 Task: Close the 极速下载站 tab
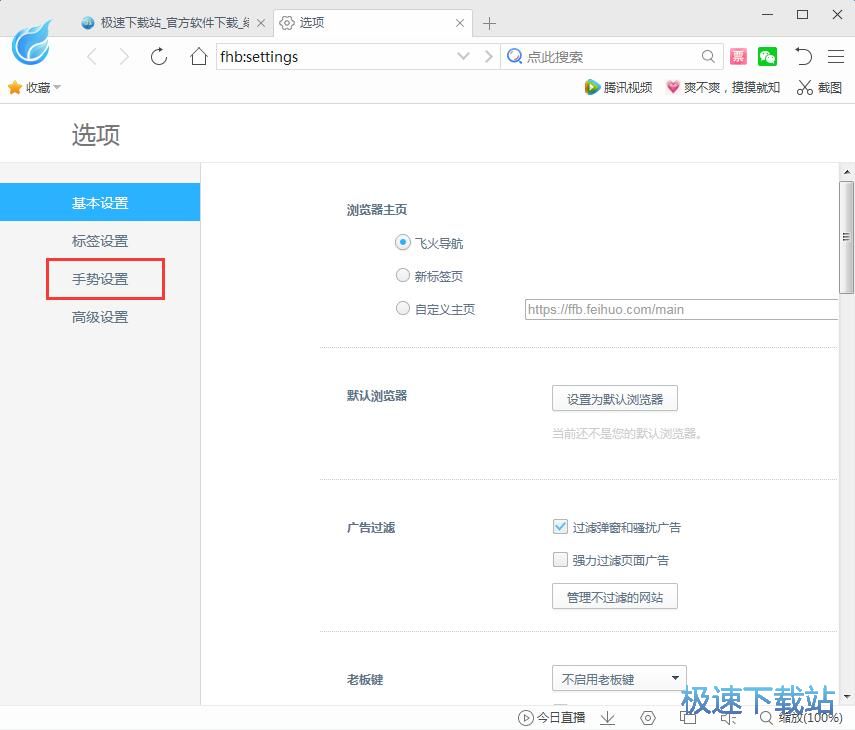click(x=261, y=23)
